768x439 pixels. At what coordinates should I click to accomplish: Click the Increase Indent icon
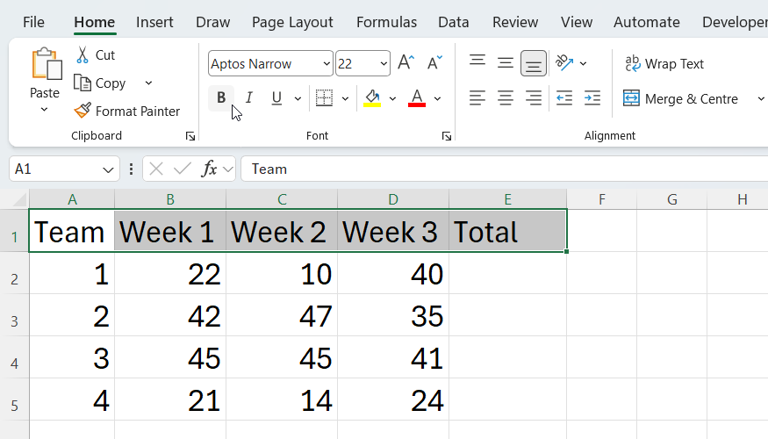point(592,98)
